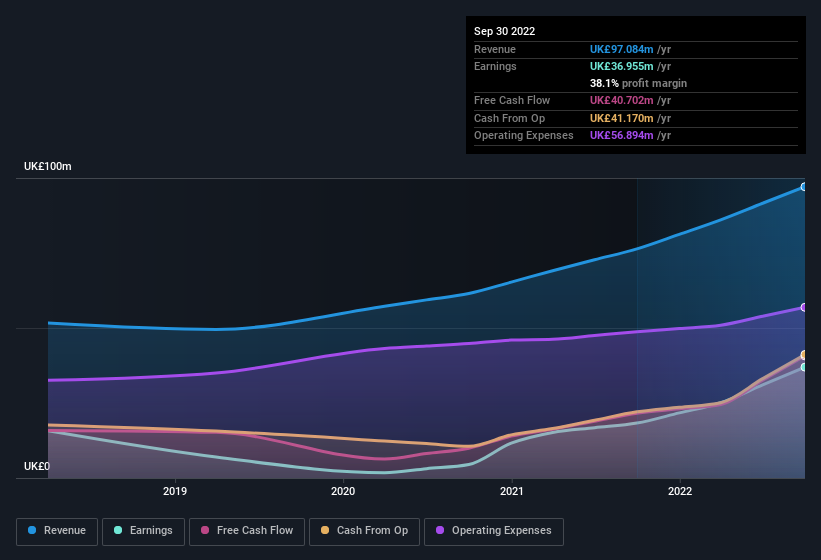Click the Operating Expenses label in tooltip

524,136
